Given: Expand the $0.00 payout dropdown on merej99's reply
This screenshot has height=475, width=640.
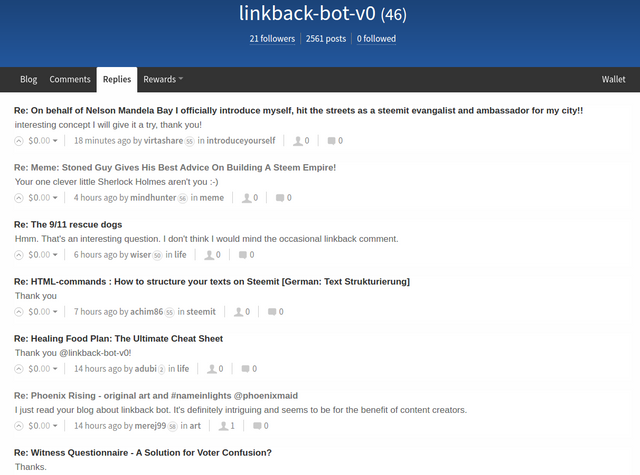Looking at the screenshot, I should click(x=42, y=426).
